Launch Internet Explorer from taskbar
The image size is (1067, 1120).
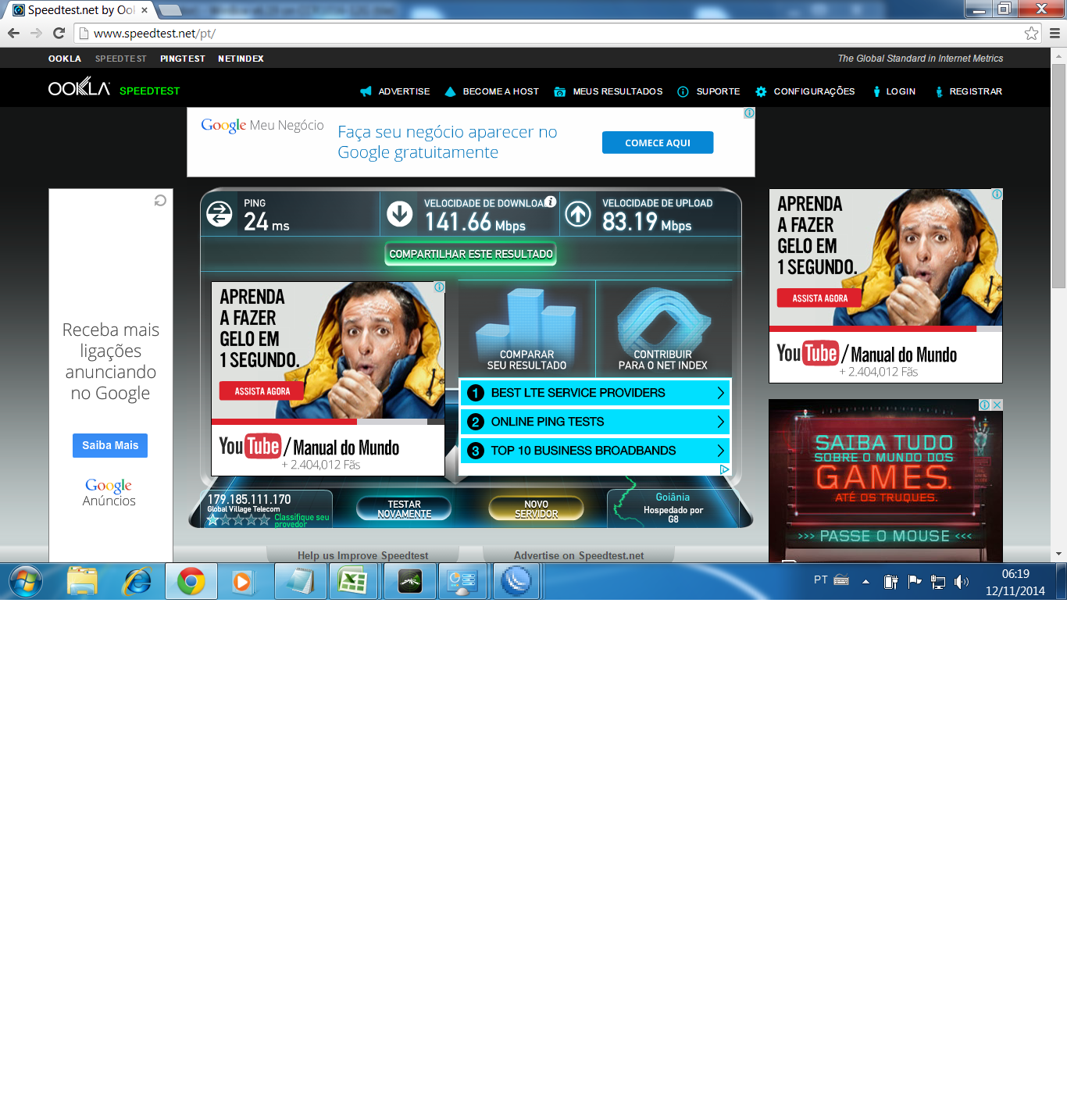pos(137,582)
